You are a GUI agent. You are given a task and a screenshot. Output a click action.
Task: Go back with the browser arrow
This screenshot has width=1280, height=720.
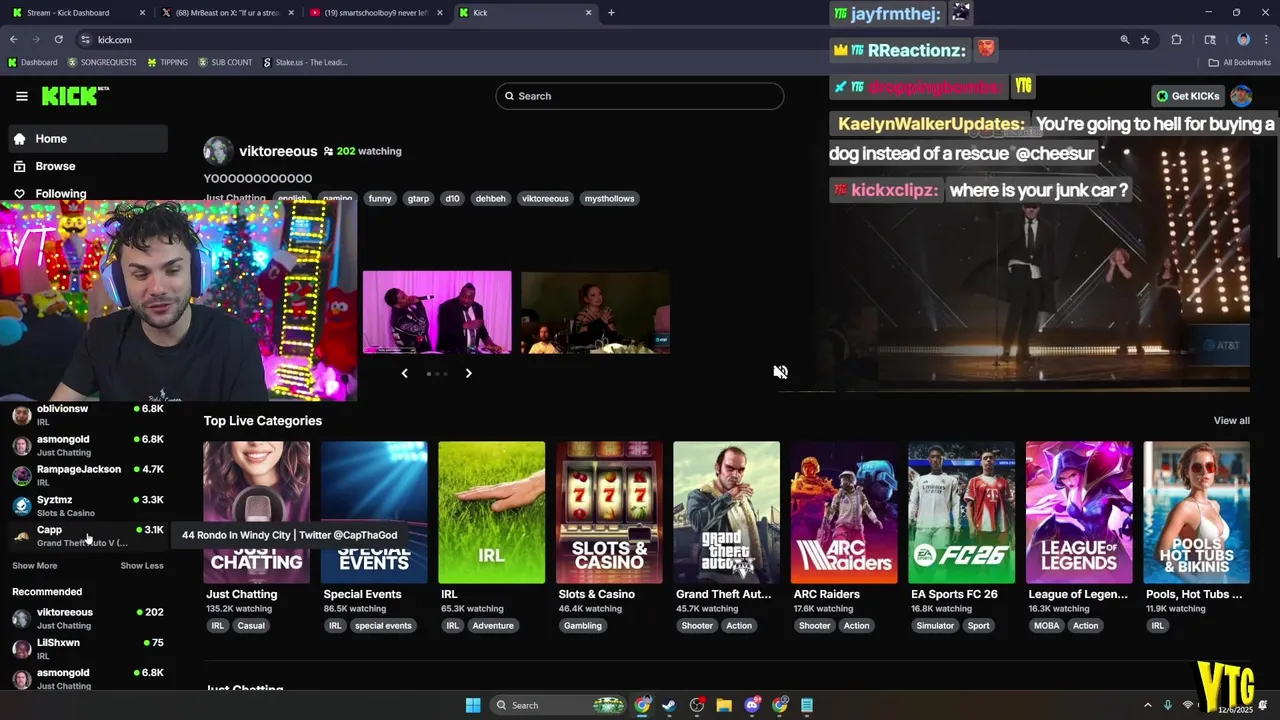[14, 40]
